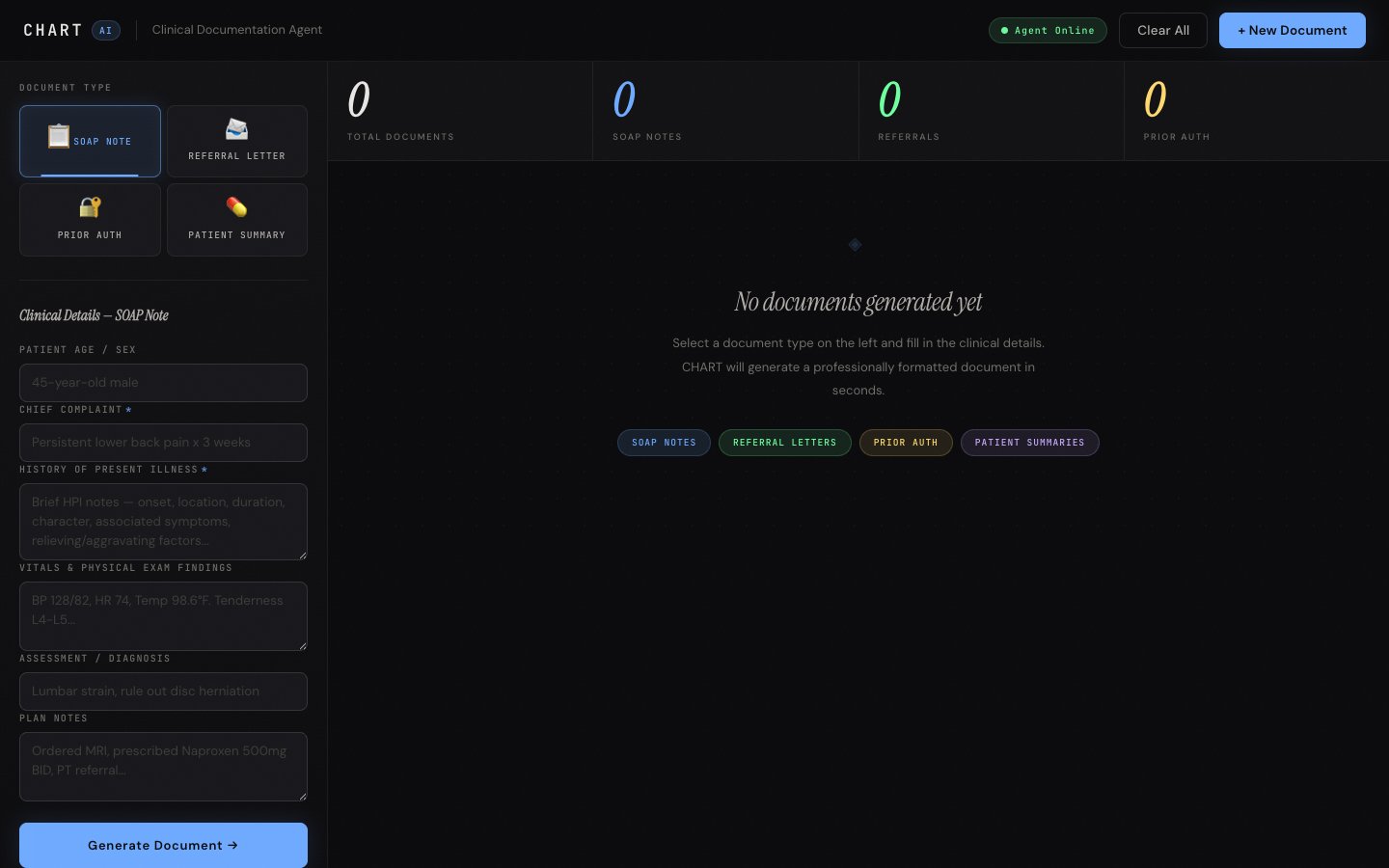The height and width of the screenshot is (868, 1389).
Task: Create a new document with + New Document
Action: tap(1292, 31)
